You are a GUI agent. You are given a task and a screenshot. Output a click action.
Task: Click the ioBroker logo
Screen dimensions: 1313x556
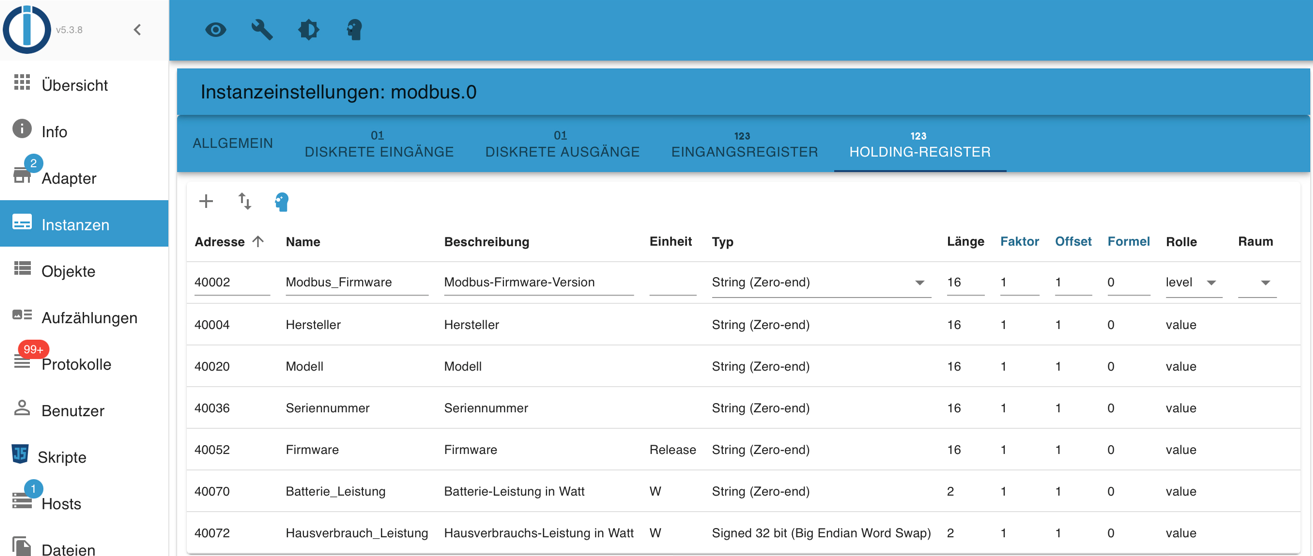click(x=27, y=29)
